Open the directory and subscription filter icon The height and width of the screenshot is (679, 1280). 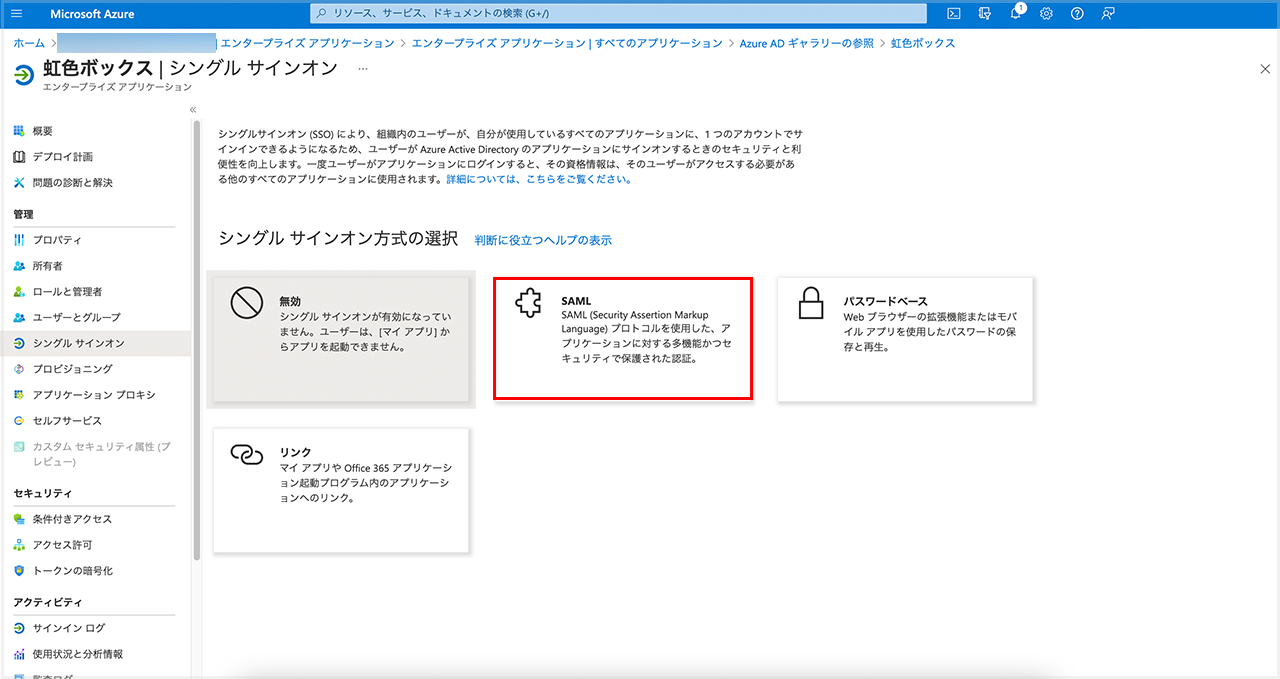(x=985, y=14)
